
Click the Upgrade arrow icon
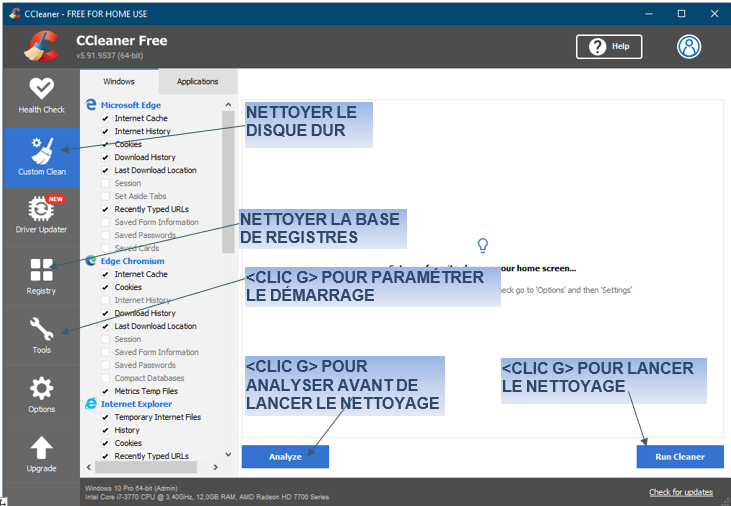click(41, 447)
